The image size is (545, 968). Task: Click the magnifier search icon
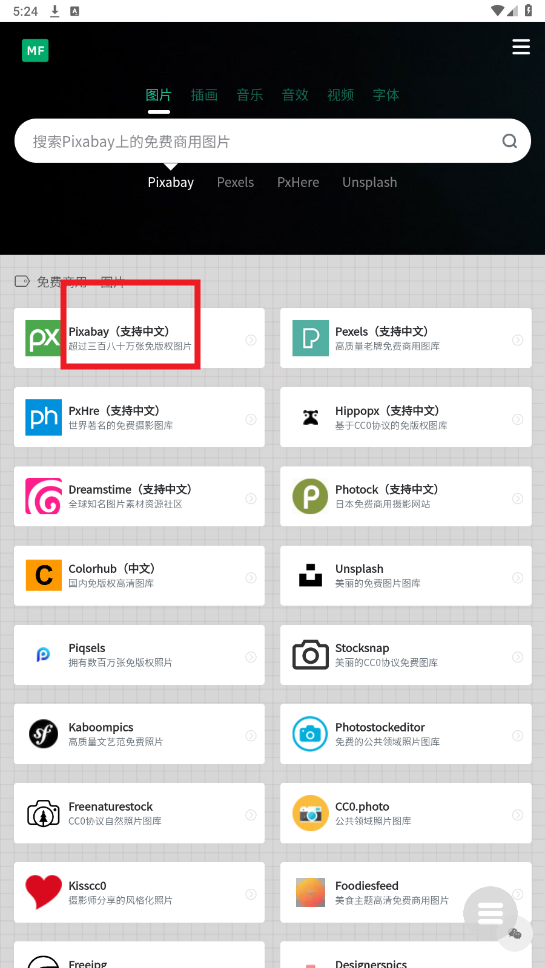pyautogui.click(x=509, y=141)
